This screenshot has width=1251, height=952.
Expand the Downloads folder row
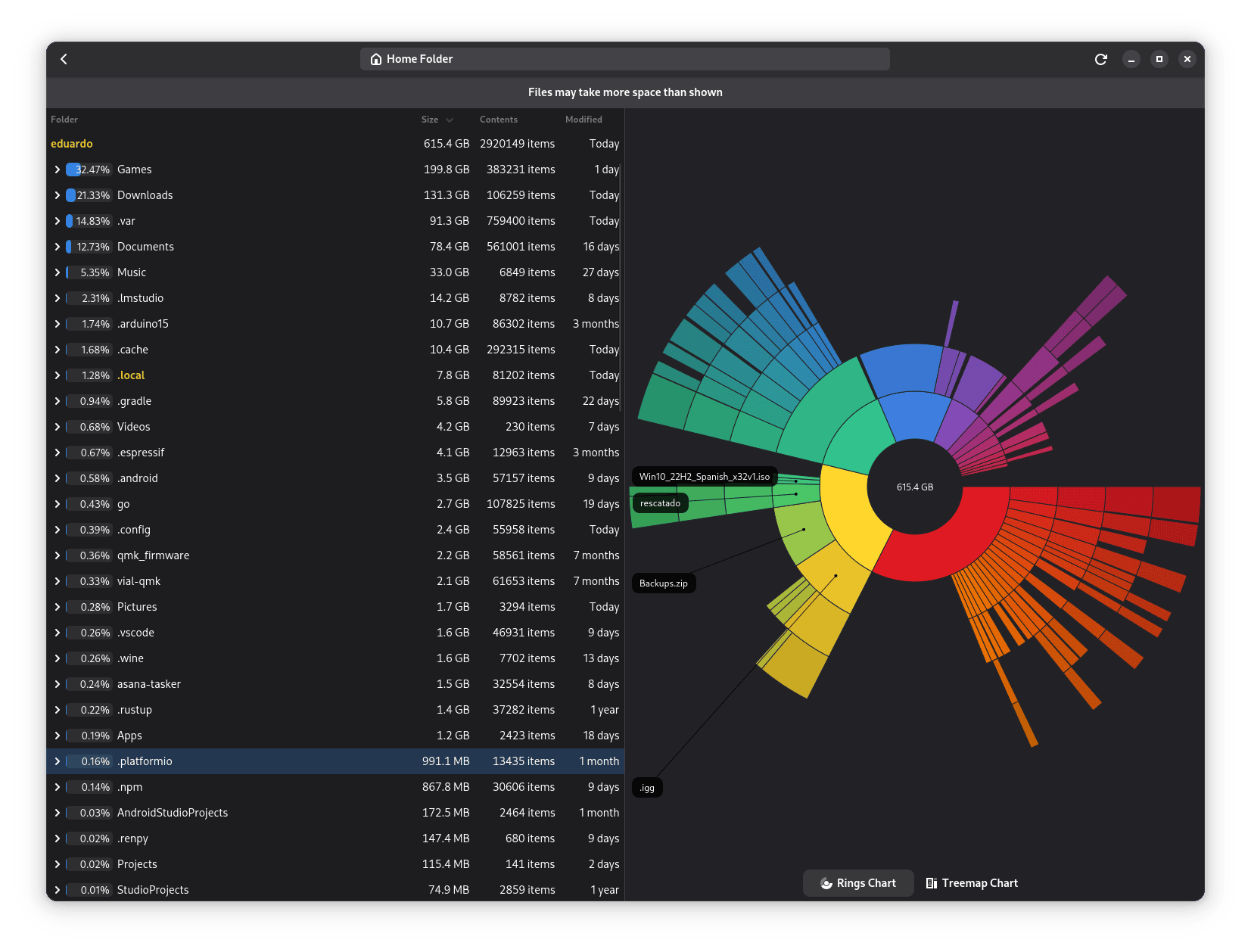[x=58, y=195]
